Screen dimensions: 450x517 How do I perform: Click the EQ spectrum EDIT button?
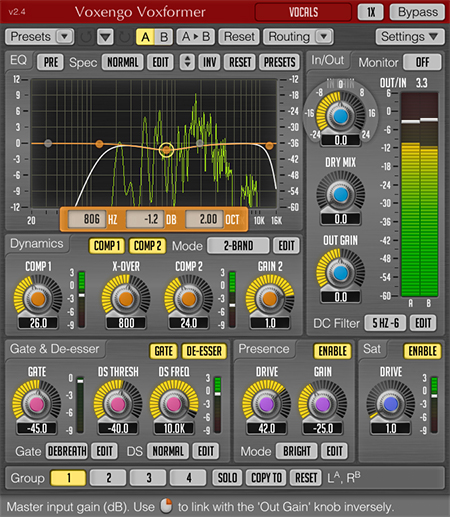point(160,62)
